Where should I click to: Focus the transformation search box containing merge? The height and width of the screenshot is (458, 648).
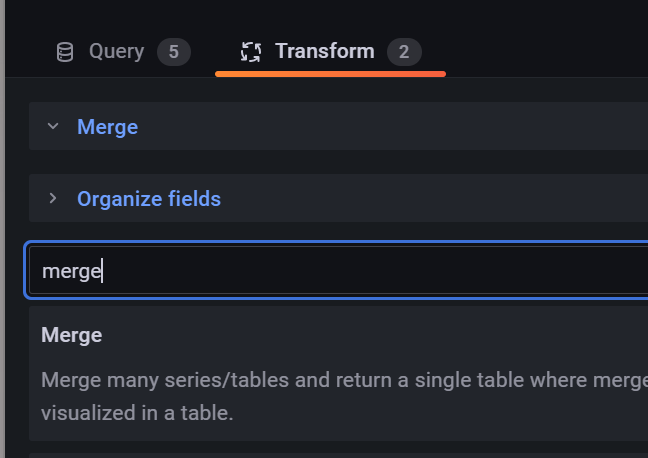(338, 270)
